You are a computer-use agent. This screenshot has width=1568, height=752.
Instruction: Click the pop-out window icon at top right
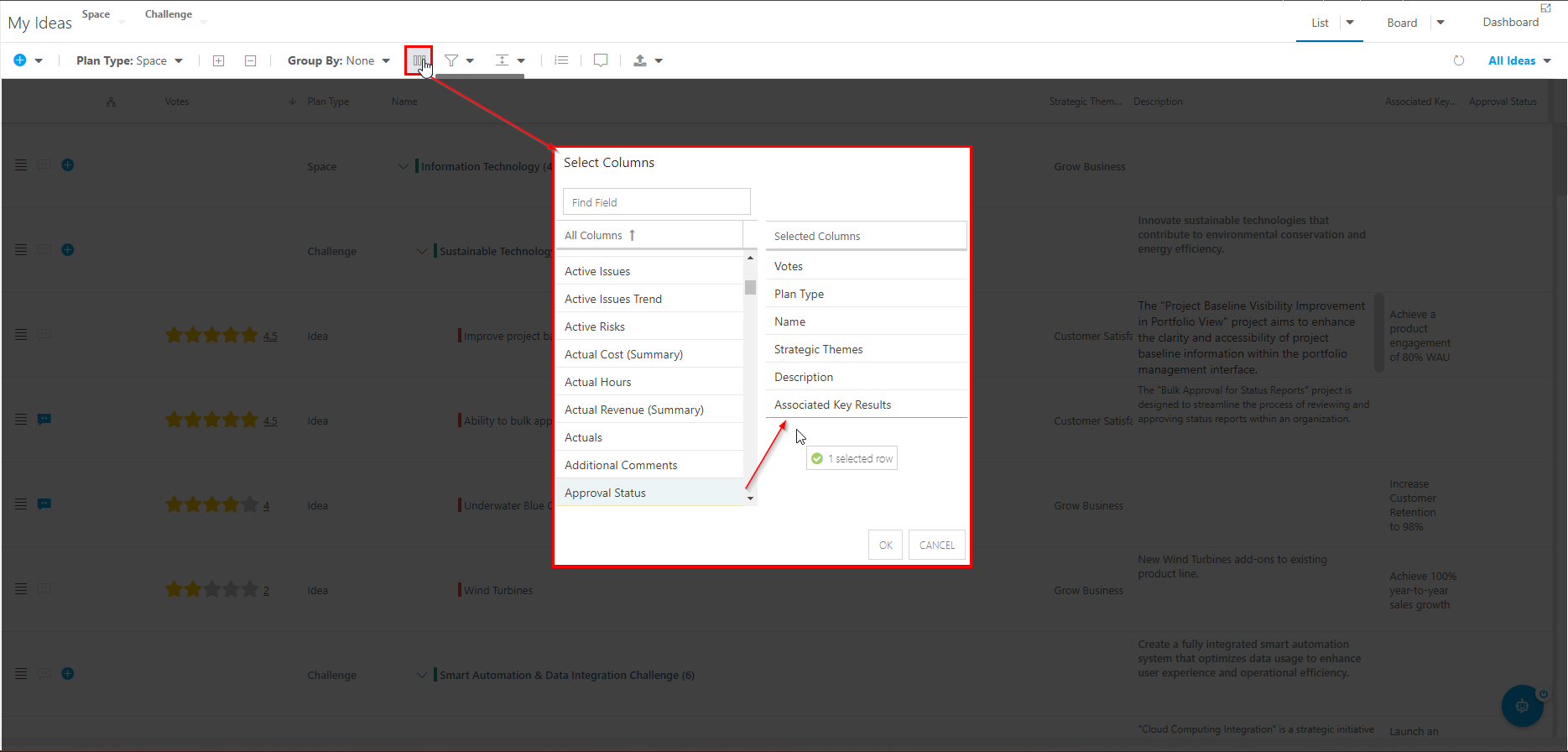coord(1545,8)
